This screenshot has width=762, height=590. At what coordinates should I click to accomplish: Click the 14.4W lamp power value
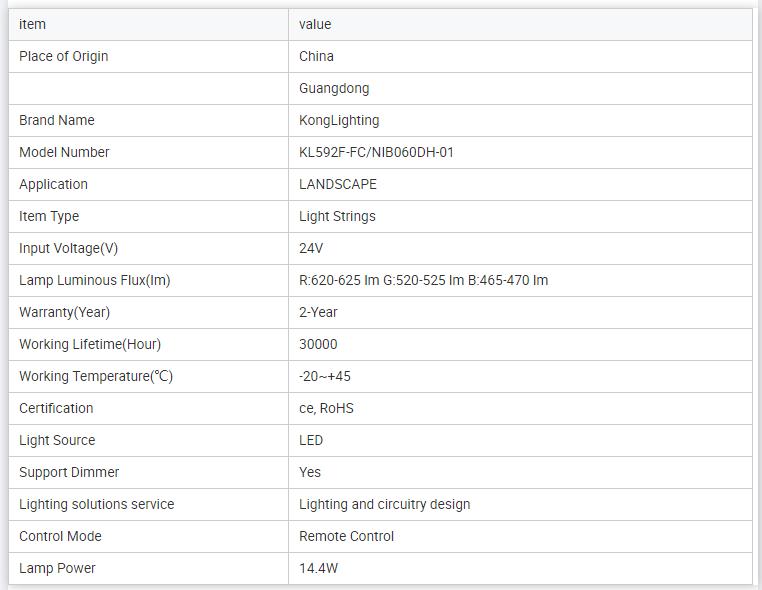pos(318,568)
